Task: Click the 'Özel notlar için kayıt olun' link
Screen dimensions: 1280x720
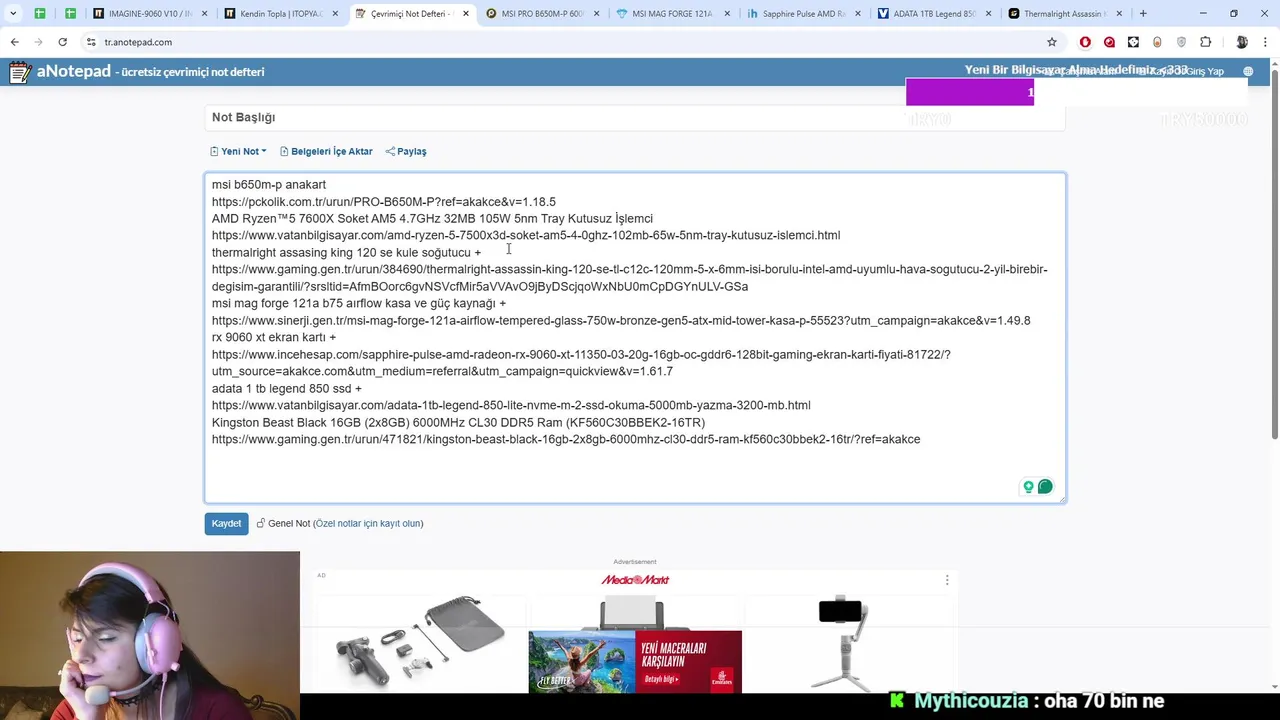Action: [368, 523]
